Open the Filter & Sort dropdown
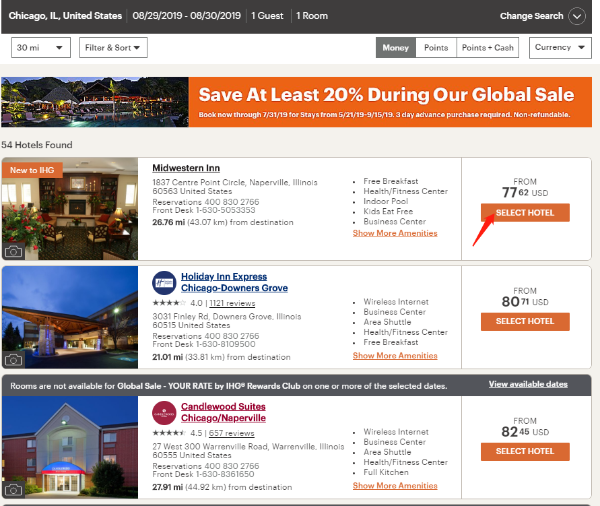600x506 pixels. pyautogui.click(x=113, y=47)
